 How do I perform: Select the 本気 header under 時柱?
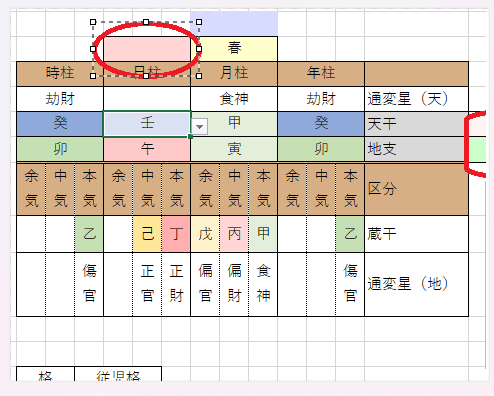pos(89,189)
